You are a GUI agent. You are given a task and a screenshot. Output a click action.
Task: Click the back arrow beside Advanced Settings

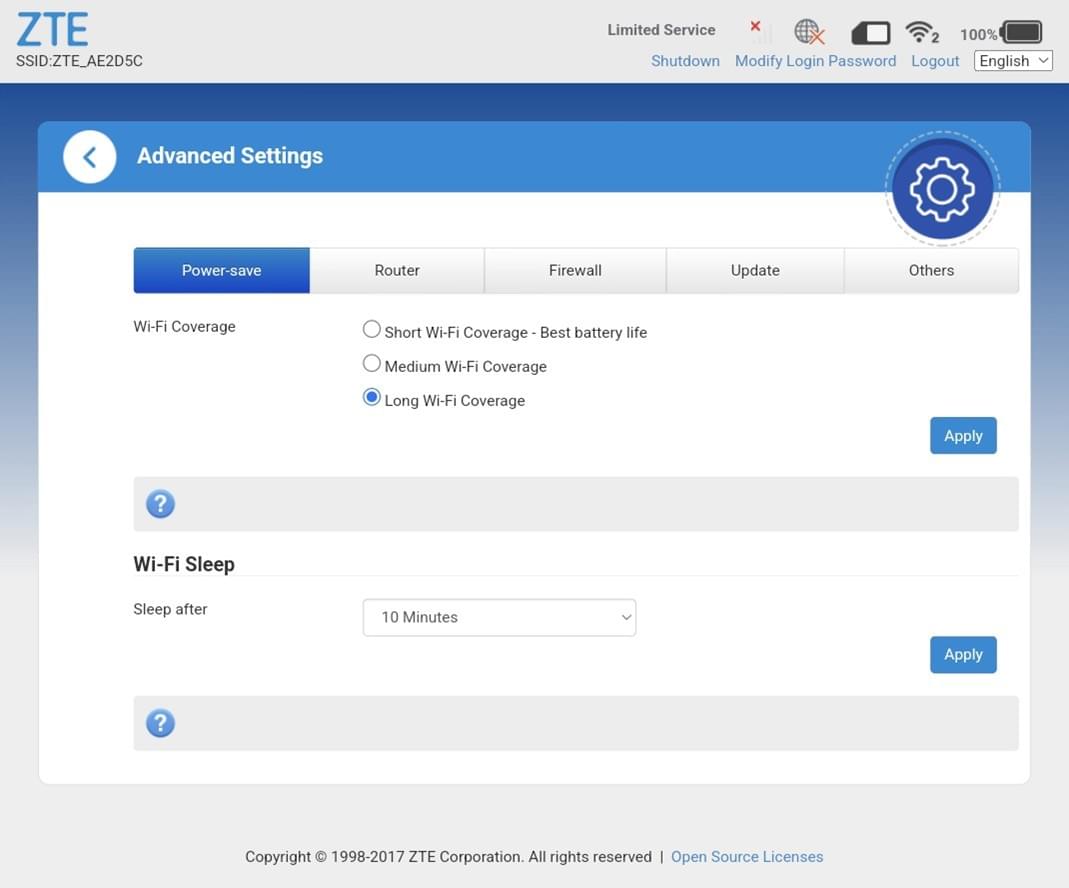(x=89, y=157)
